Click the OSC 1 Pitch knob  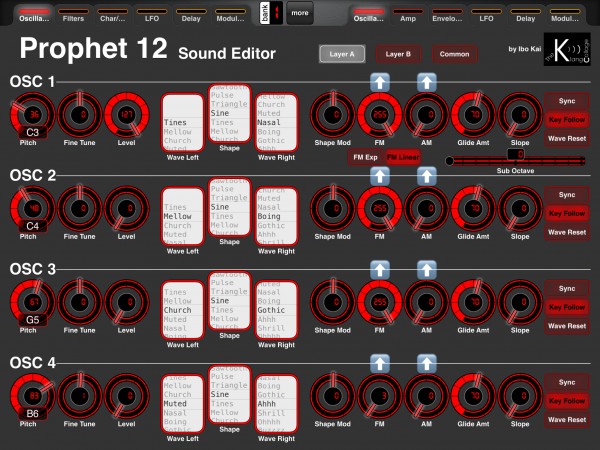tap(33, 114)
